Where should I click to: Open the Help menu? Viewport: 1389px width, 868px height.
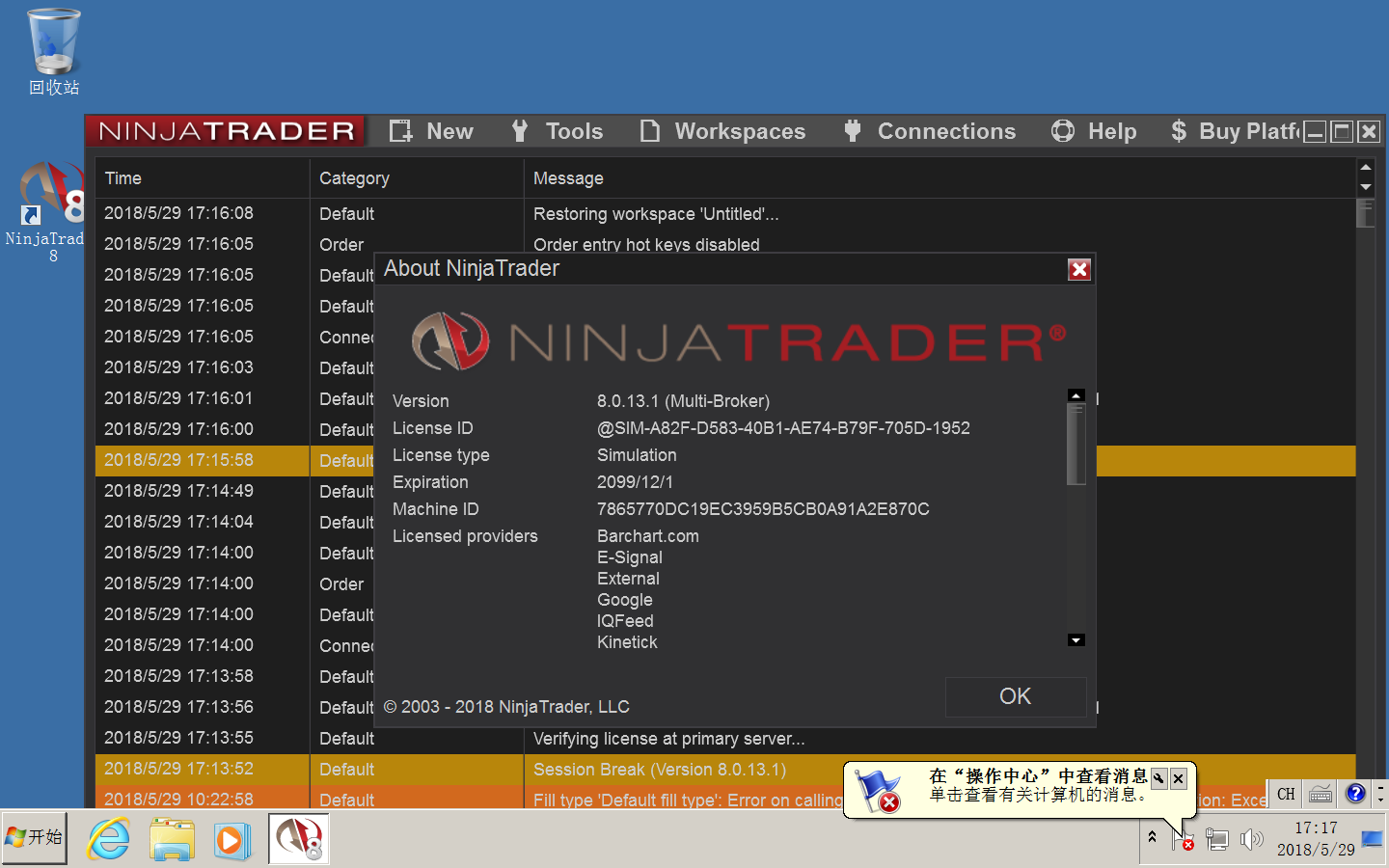(x=1112, y=131)
